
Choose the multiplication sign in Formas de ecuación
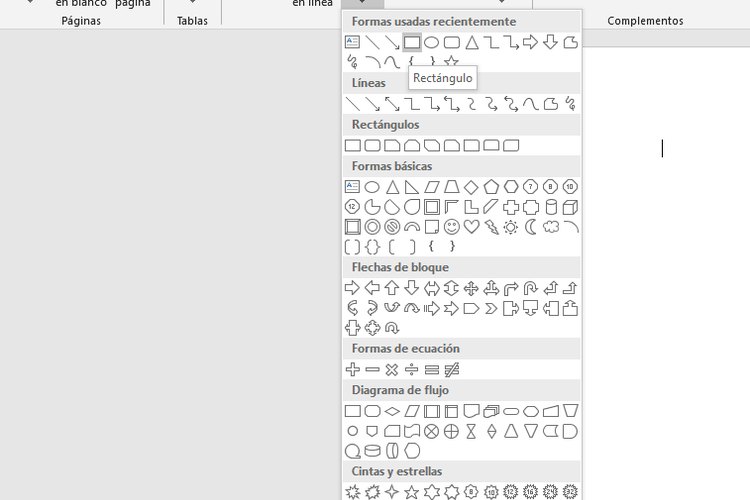tap(392, 369)
